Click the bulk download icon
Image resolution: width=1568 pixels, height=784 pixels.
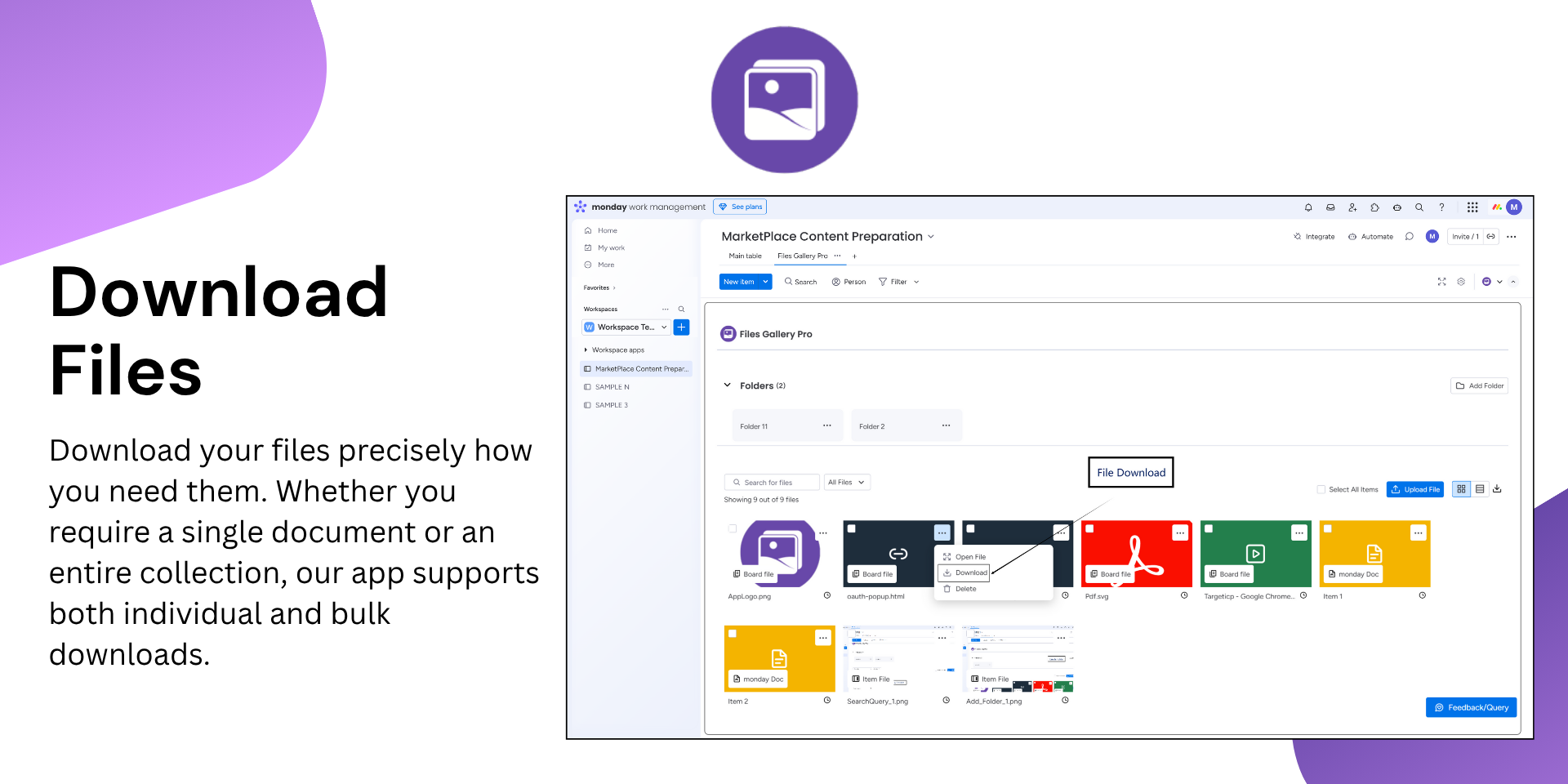coord(1497,489)
